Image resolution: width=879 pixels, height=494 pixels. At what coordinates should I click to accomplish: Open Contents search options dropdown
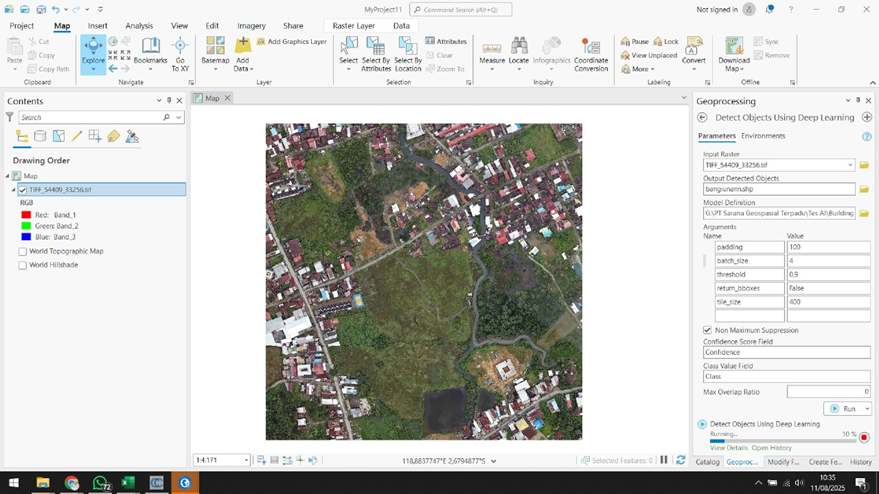(178, 117)
